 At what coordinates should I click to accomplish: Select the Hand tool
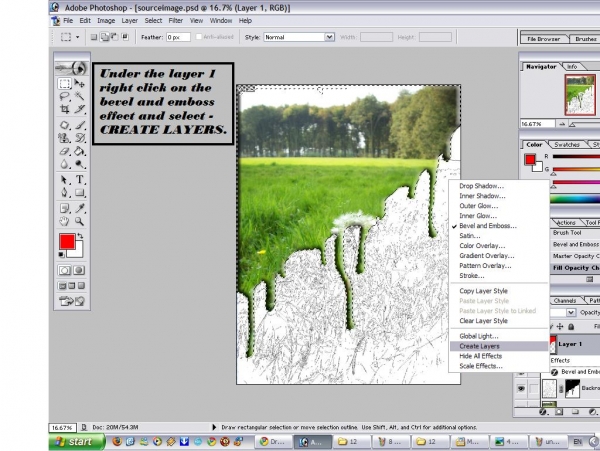pyautogui.click(x=64, y=221)
